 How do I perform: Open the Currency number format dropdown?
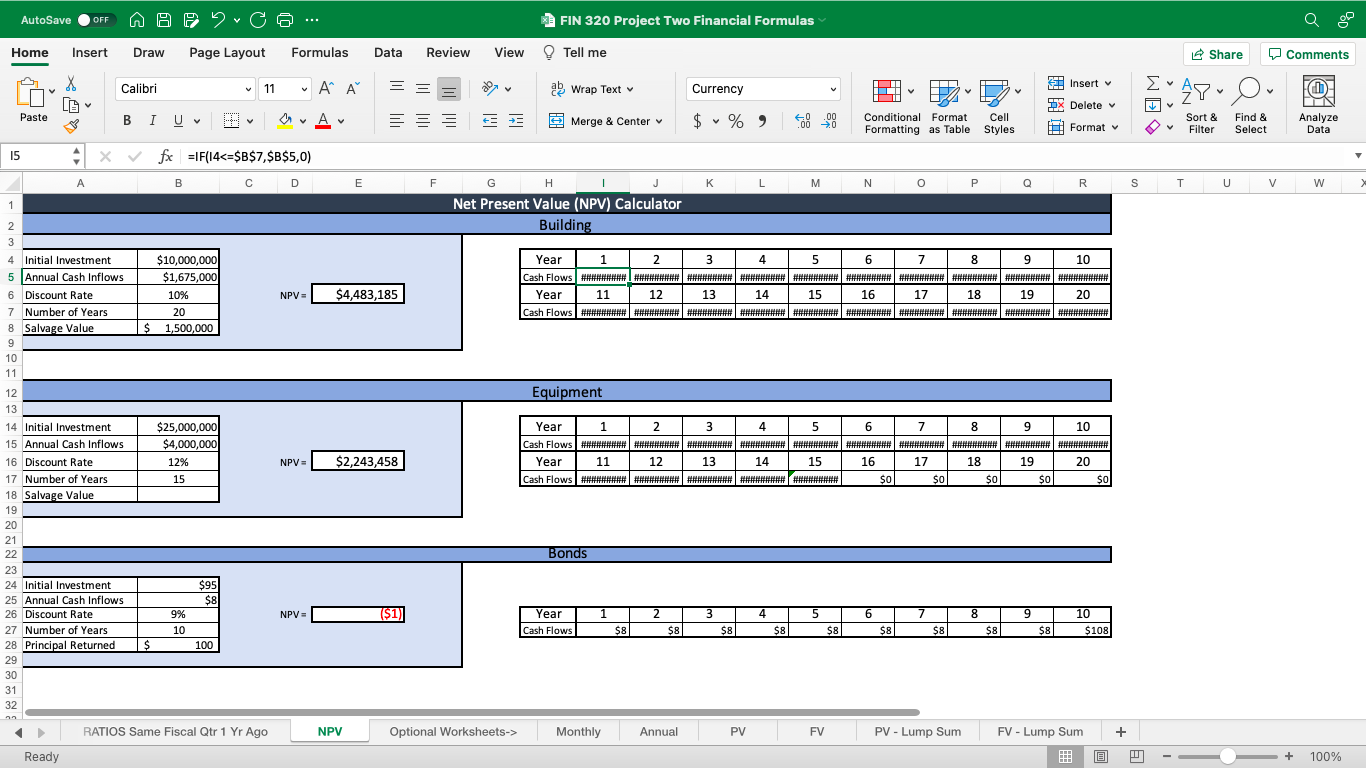(x=833, y=89)
